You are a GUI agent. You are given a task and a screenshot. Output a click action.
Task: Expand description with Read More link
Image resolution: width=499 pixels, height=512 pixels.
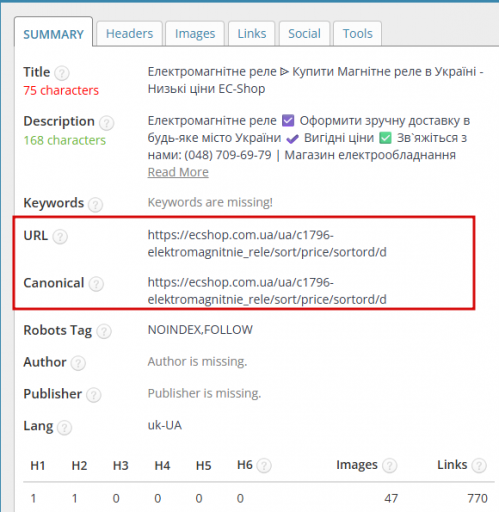click(178, 172)
